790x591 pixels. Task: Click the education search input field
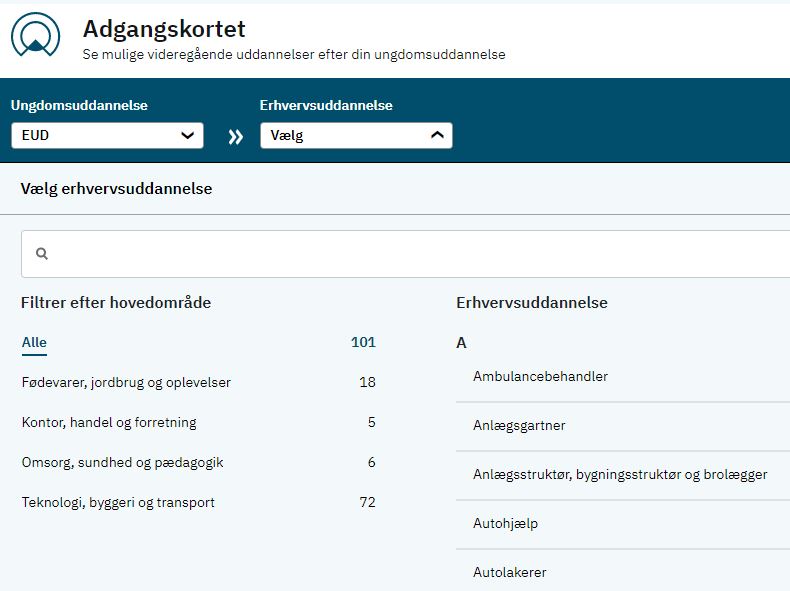tap(406, 254)
